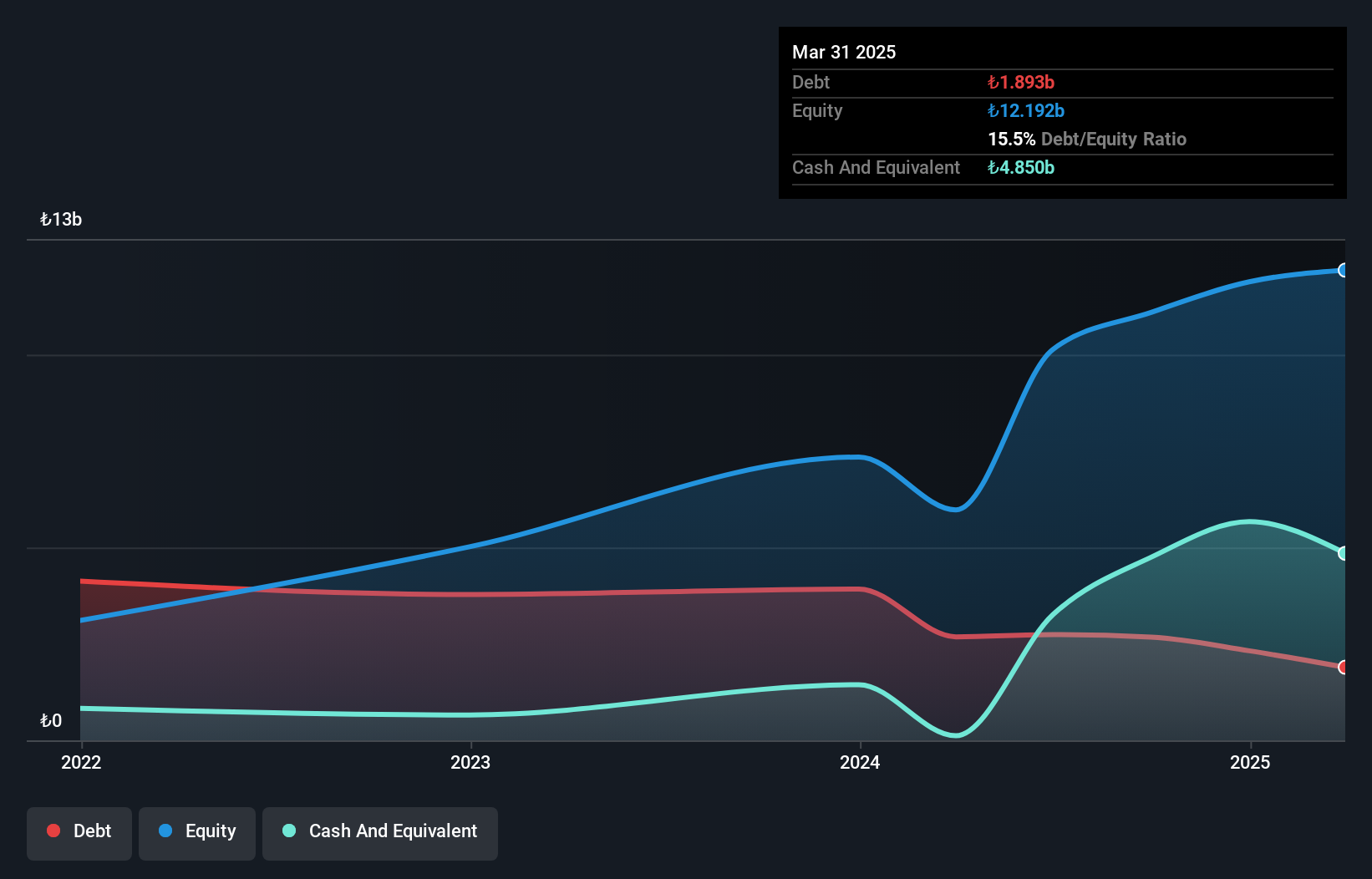
Task: Click the ₺12.192b equity value
Action: pos(1026,110)
